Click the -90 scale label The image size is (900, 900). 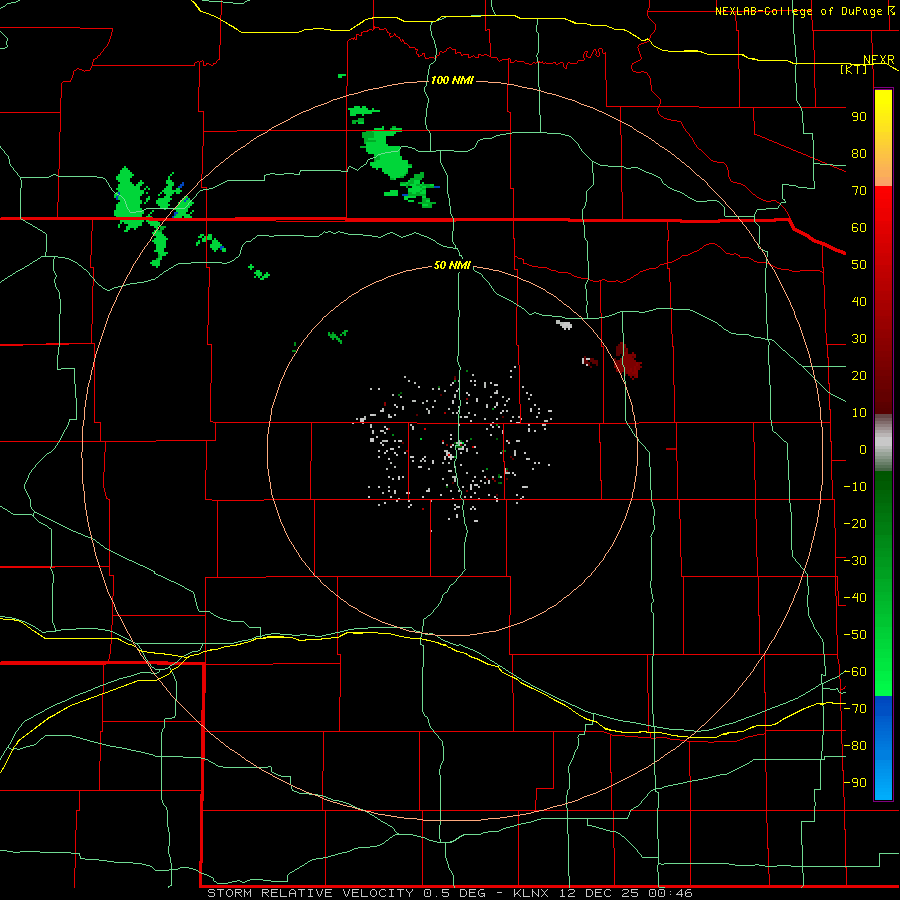(x=855, y=783)
